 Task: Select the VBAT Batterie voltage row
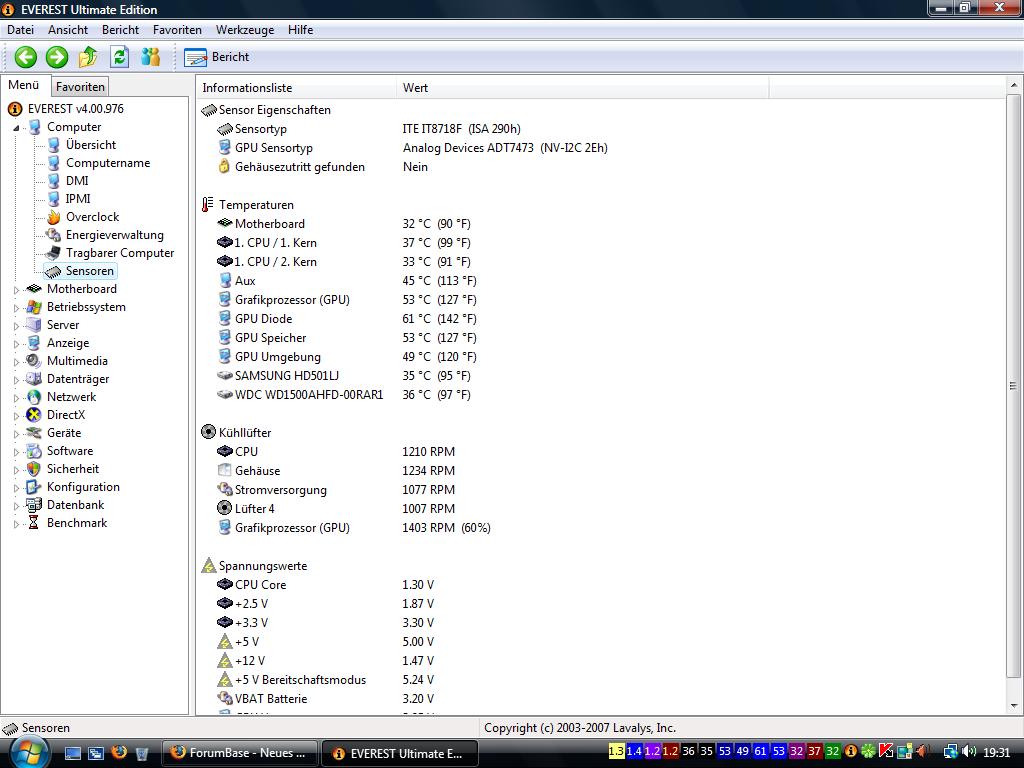(x=326, y=699)
